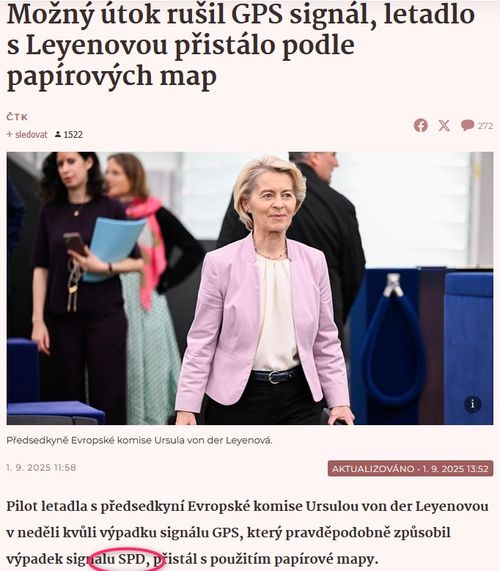Click the AKTUALIZOVÁNO update badge

410,468
